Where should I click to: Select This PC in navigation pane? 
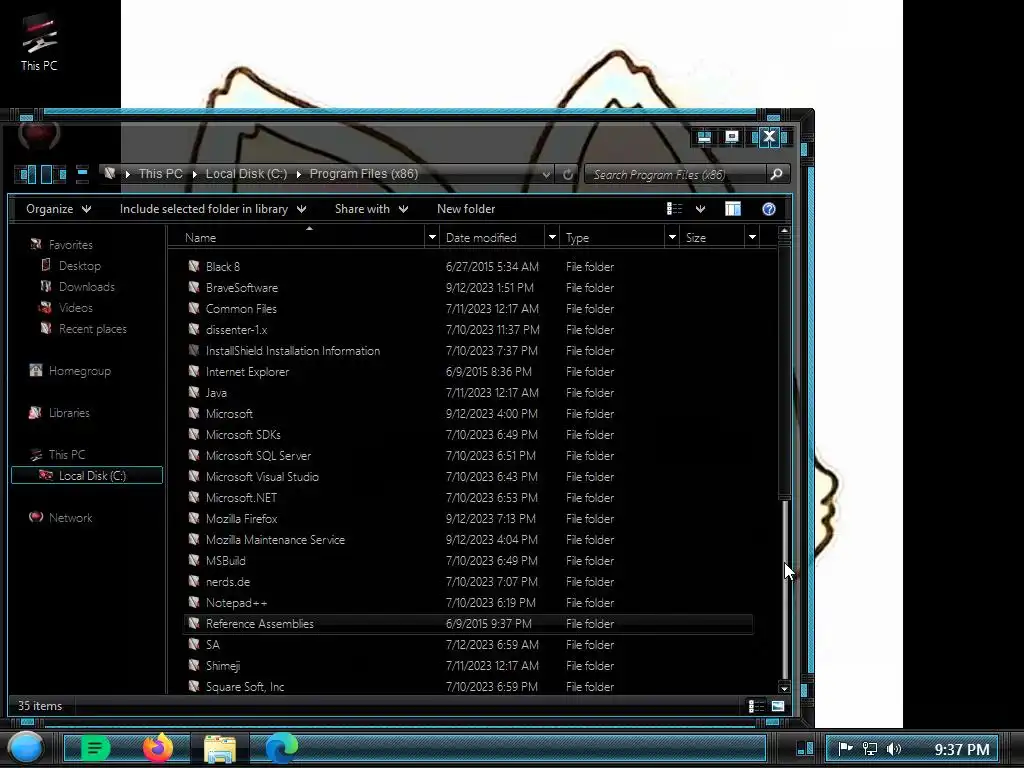[x=67, y=455]
